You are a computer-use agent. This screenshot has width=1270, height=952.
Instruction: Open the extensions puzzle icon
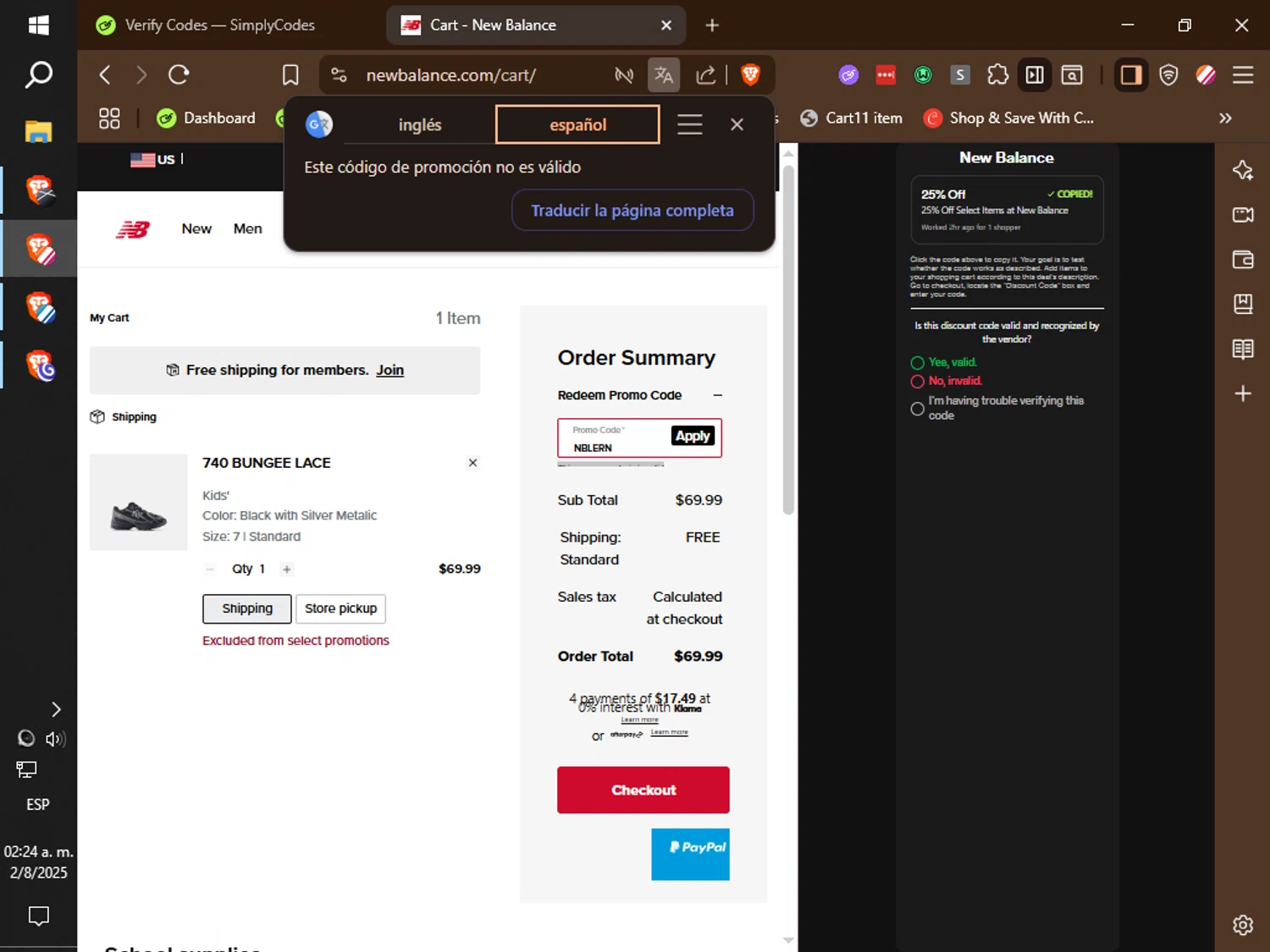pos(997,75)
